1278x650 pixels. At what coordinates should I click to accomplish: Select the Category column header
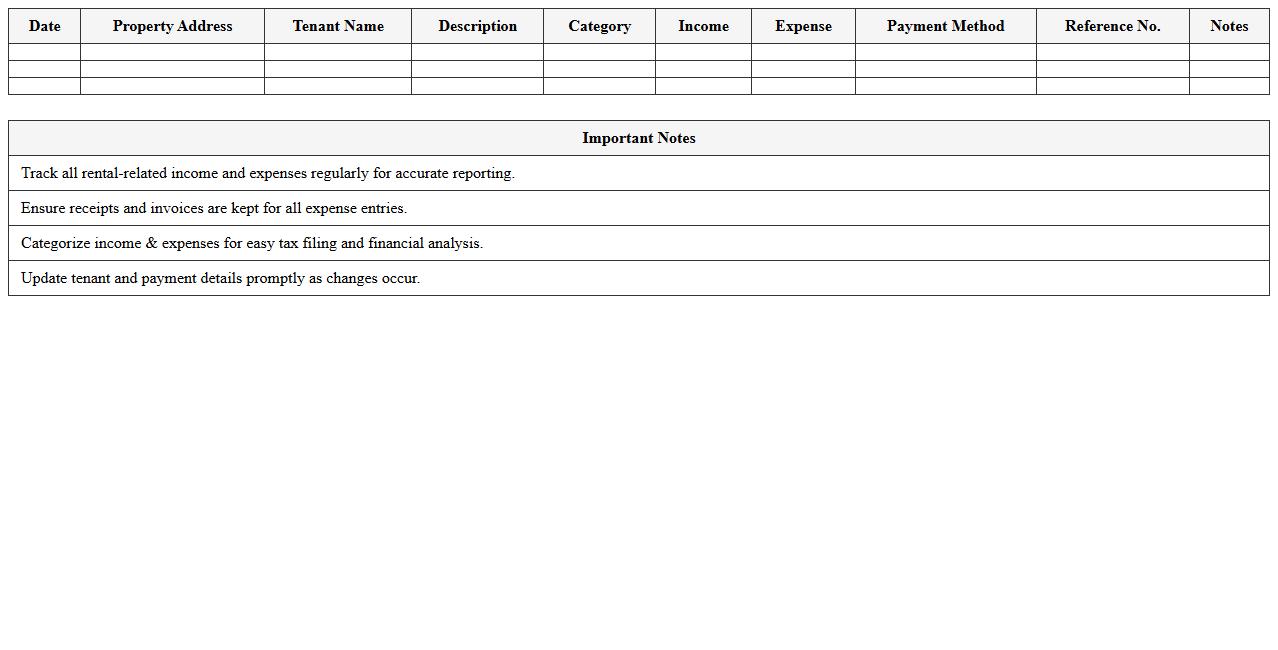coord(599,26)
